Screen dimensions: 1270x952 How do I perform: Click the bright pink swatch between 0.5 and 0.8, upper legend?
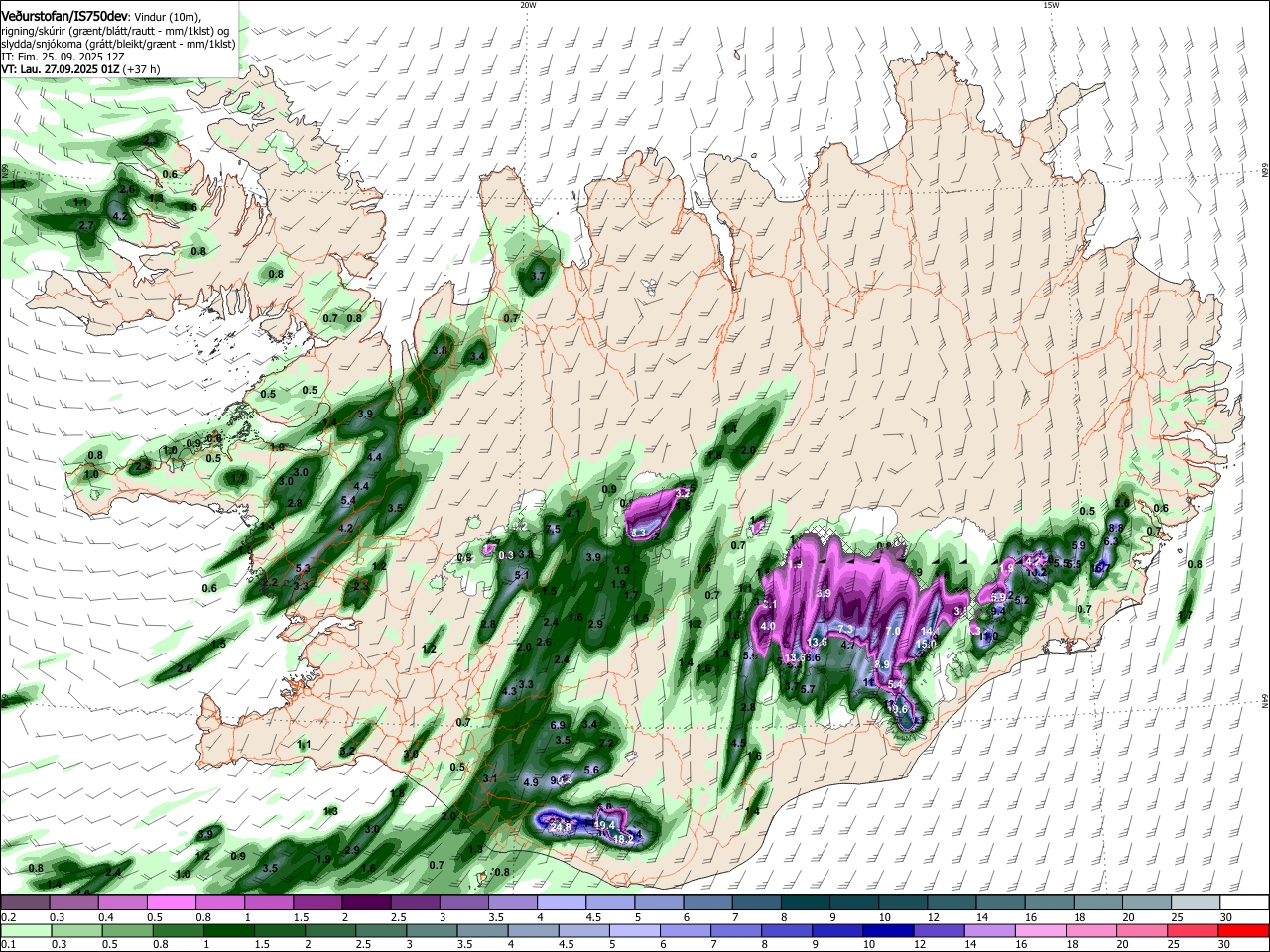pyautogui.click(x=170, y=903)
